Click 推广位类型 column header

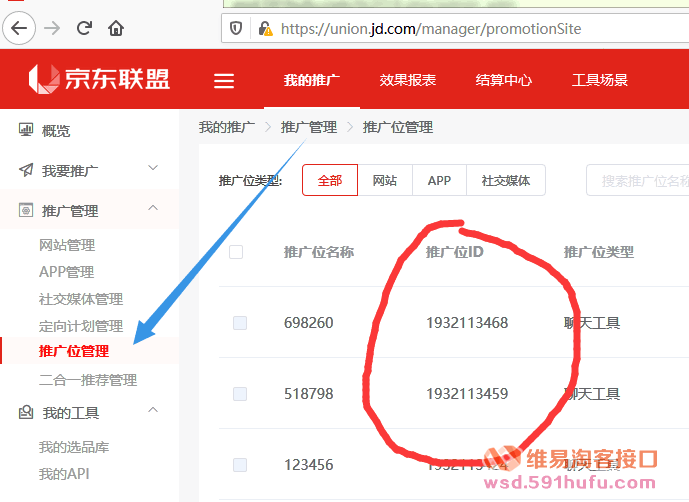click(x=599, y=252)
